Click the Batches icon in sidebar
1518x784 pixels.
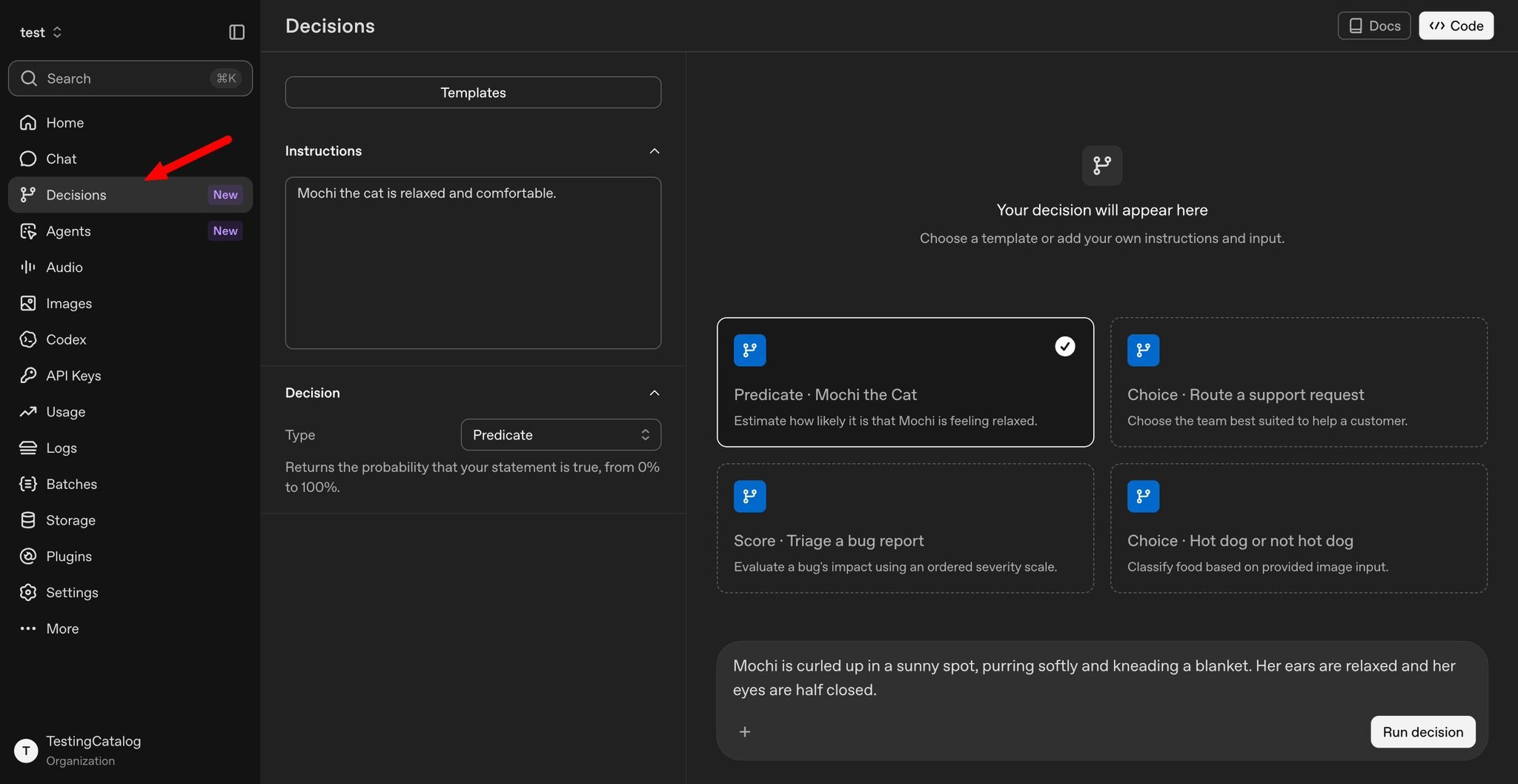[28, 484]
